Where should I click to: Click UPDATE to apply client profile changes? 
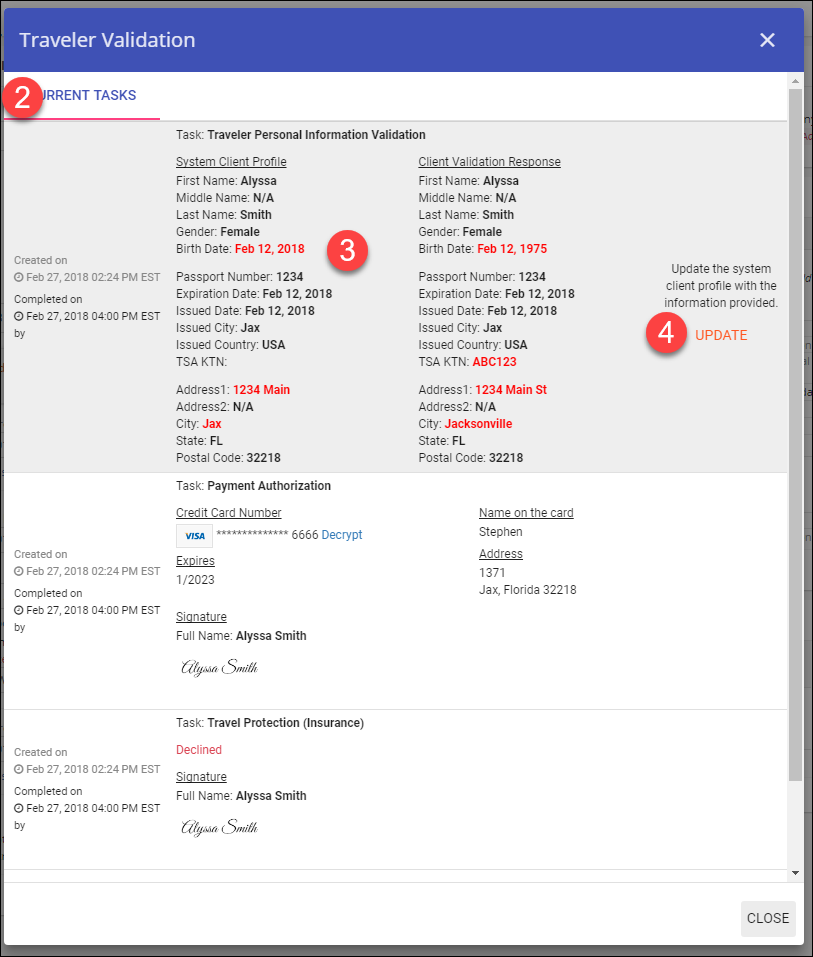pos(721,335)
